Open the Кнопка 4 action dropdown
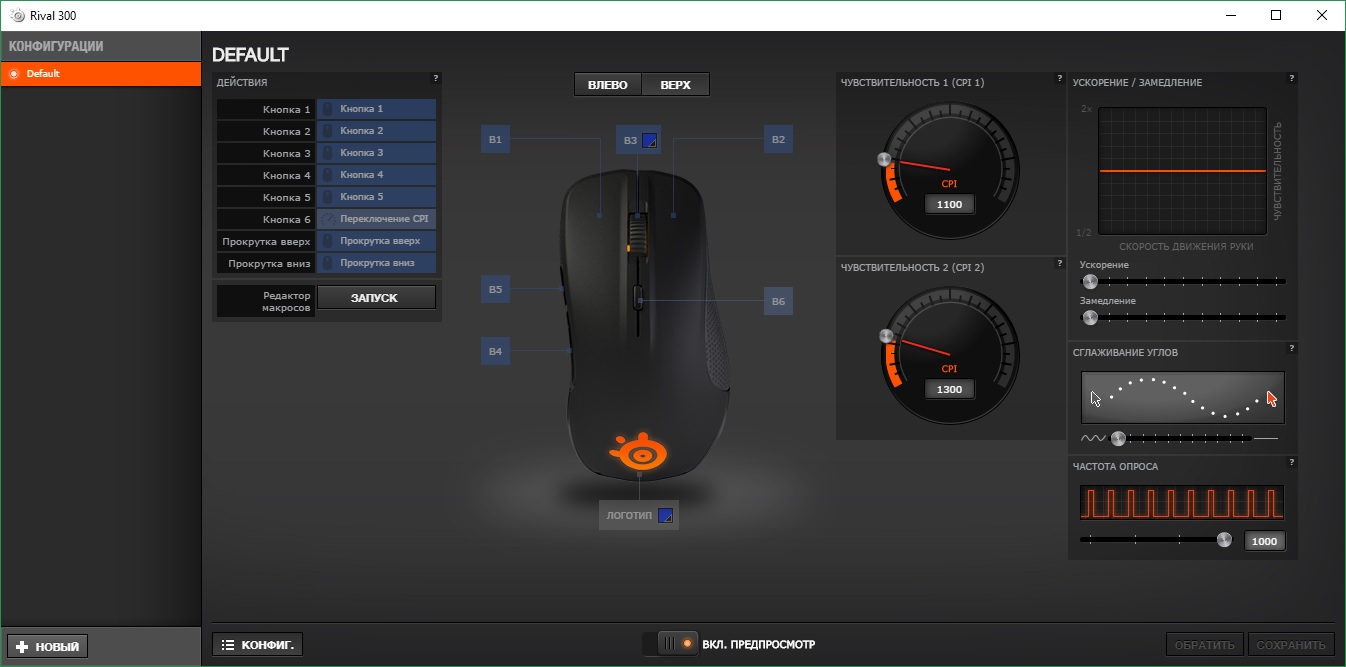The height and width of the screenshot is (667, 1346). pyautogui.click(x=376, y=175)
